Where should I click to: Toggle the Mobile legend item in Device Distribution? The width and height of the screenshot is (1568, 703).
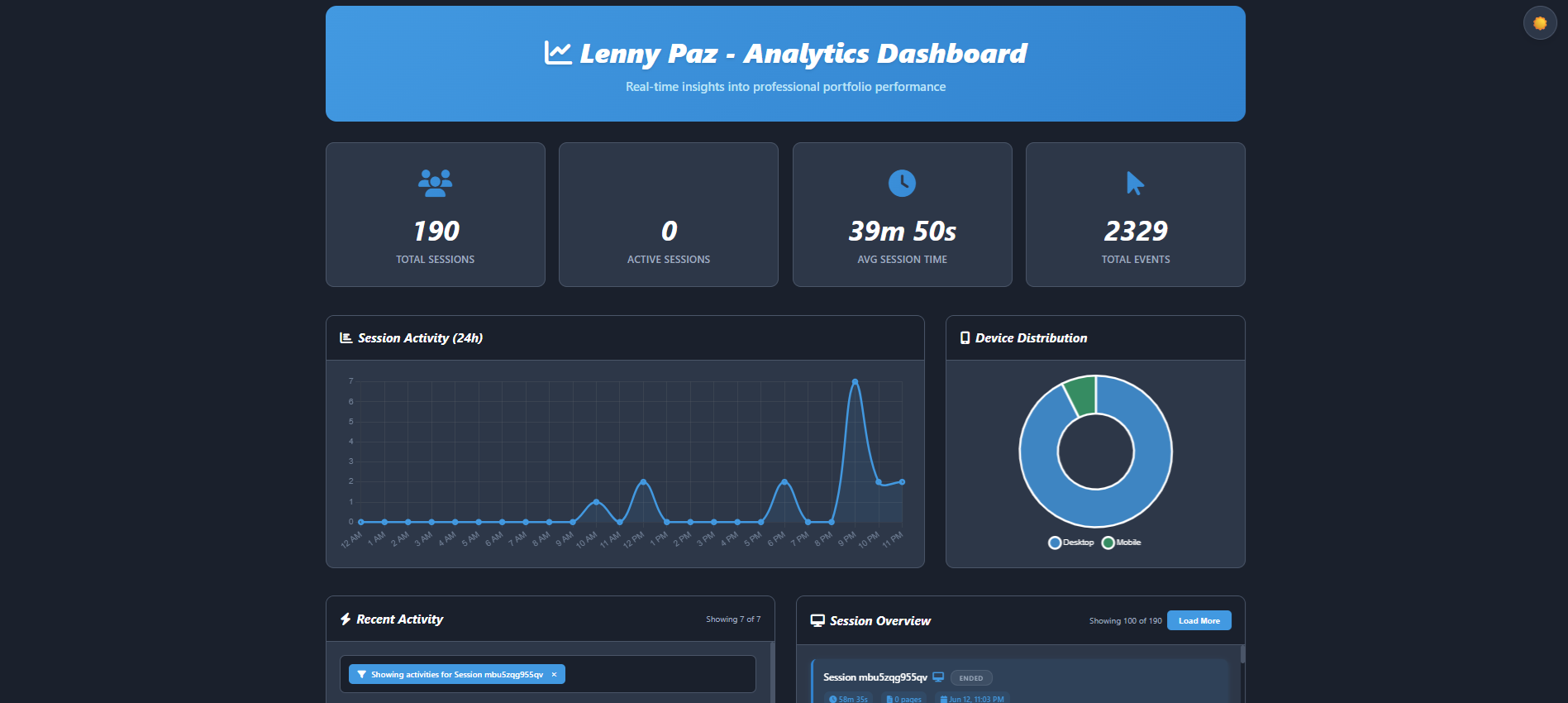point(1122,543)
